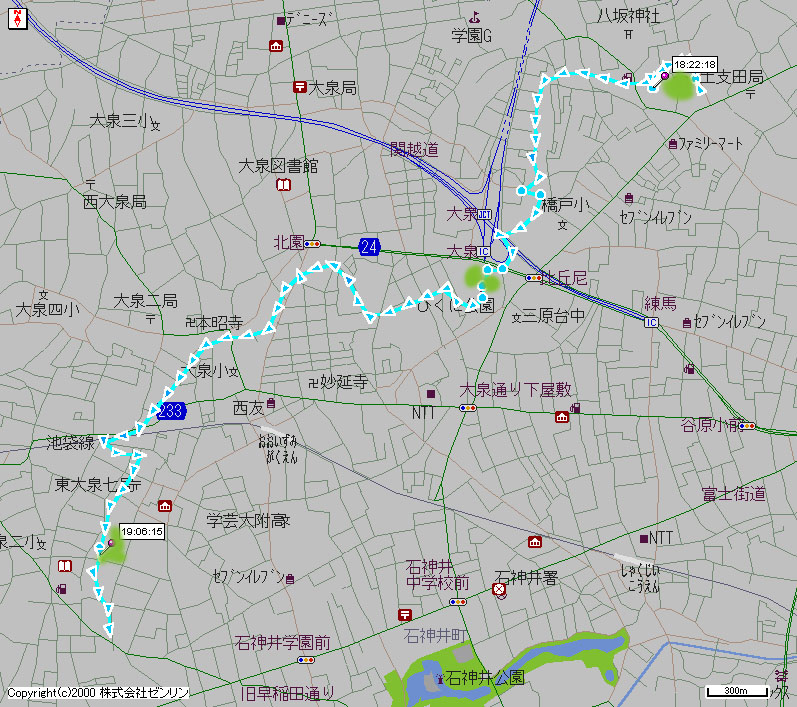The width and height of the screenshot is (797, 707).
Task: Click the 大泉図書館 library book icon
Action: coord(284,185)
